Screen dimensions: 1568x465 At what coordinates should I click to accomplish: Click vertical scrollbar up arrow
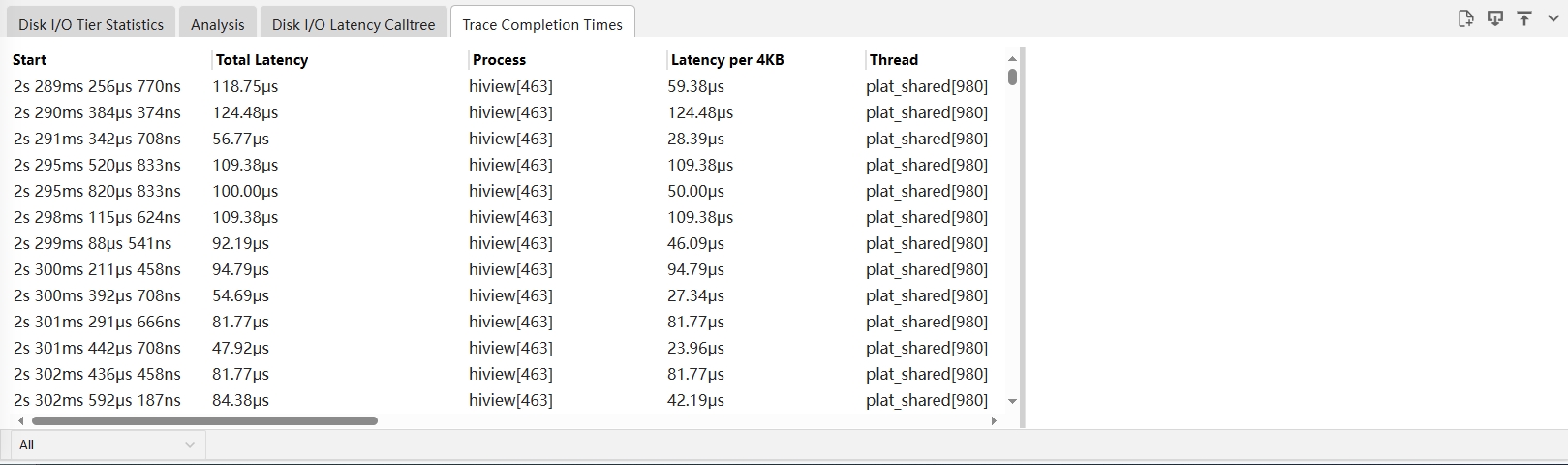1012,59
